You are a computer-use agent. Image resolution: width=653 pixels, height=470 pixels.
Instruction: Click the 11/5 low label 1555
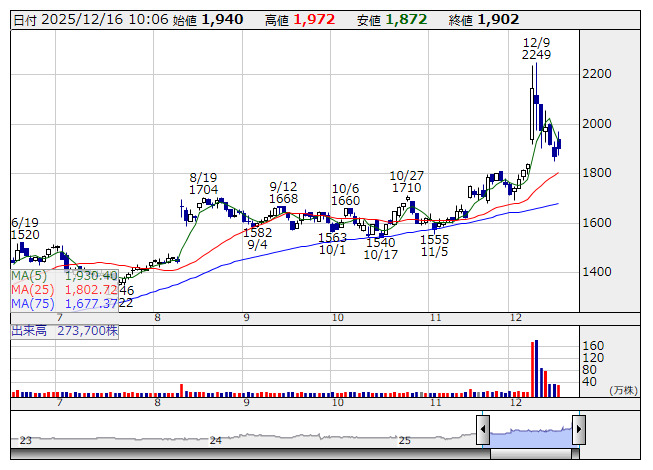tap(434, 240)
